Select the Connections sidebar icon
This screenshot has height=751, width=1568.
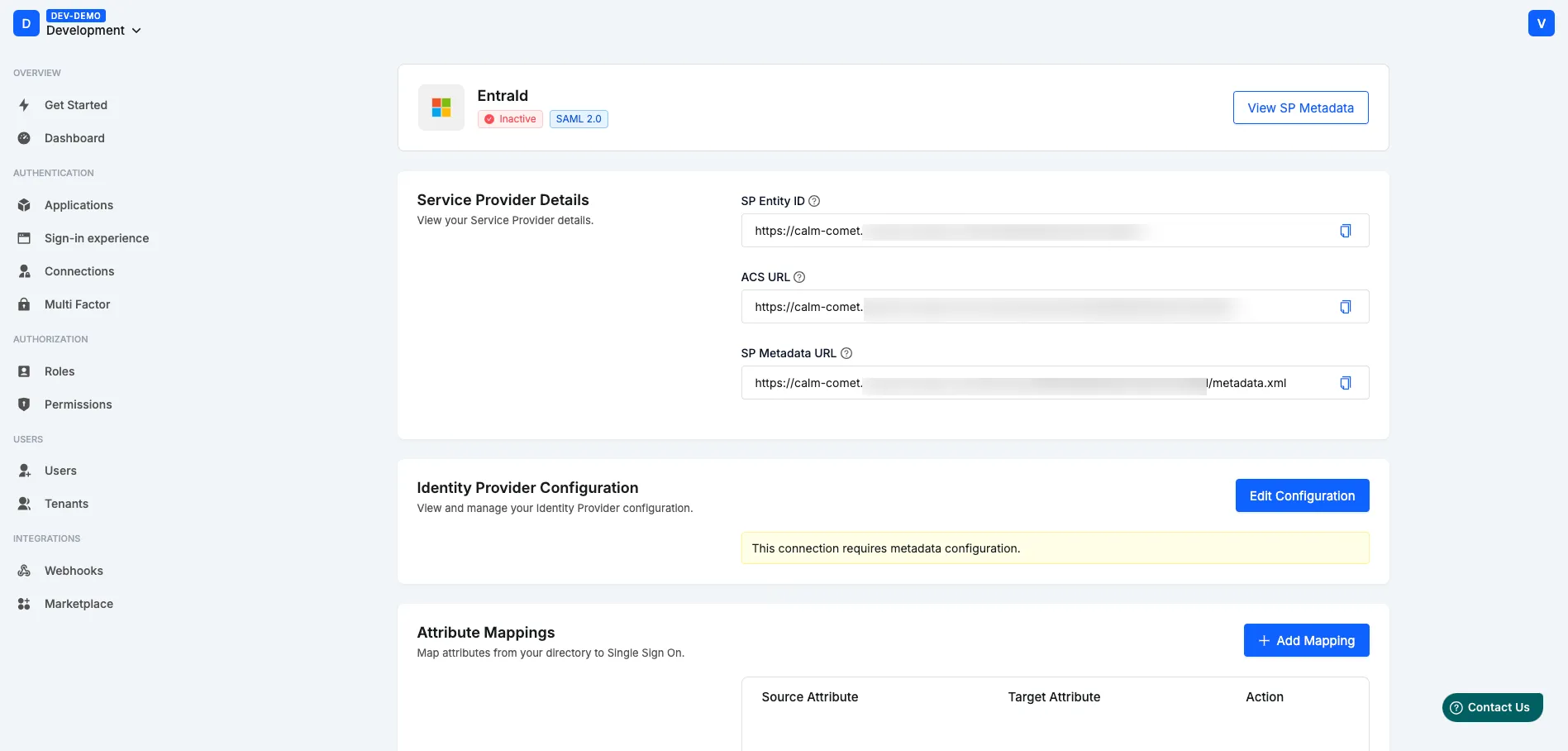(x=24, y=270)
